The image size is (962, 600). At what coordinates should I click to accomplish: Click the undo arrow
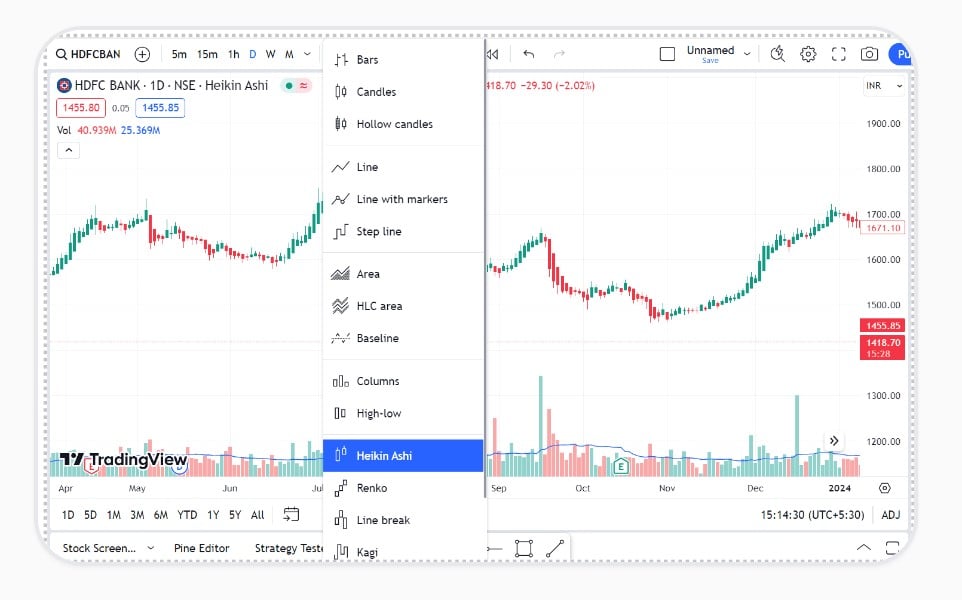click(529, 54)
